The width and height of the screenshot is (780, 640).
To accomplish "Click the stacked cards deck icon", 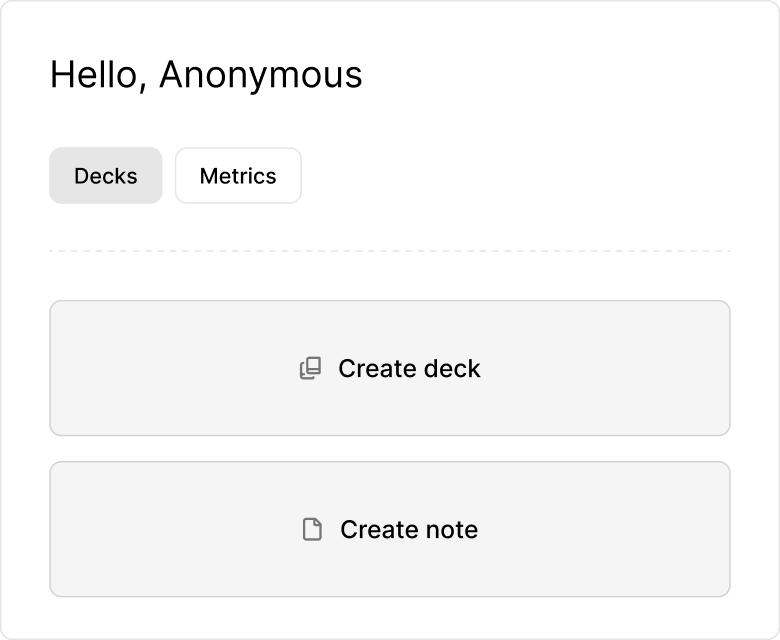I will click(x=310, y=368).
